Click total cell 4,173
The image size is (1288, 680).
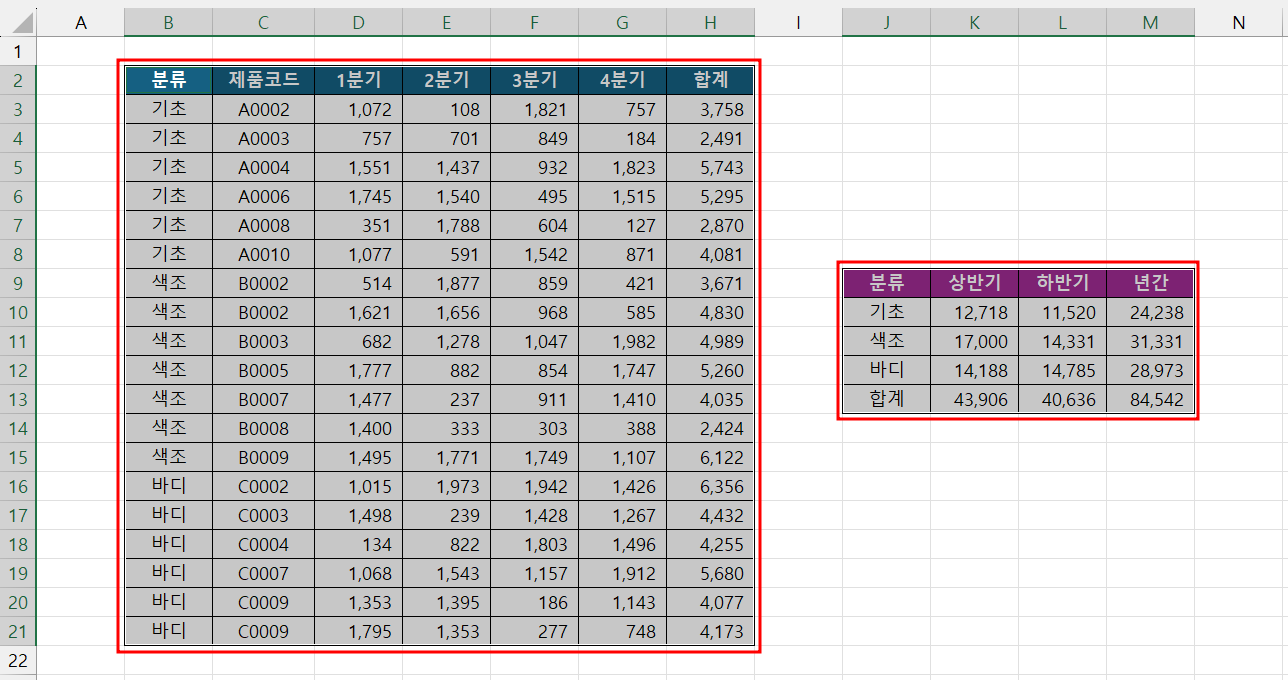pos(710,632)
